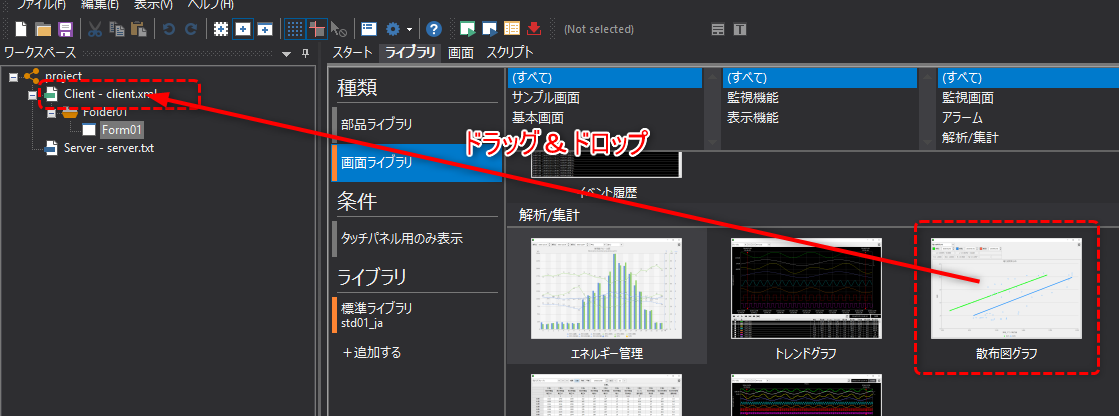Image resolution: width=1119 pixels, height=416 pixels.
Task: Open the ファイル(F) menu
Action: (41, 4)
